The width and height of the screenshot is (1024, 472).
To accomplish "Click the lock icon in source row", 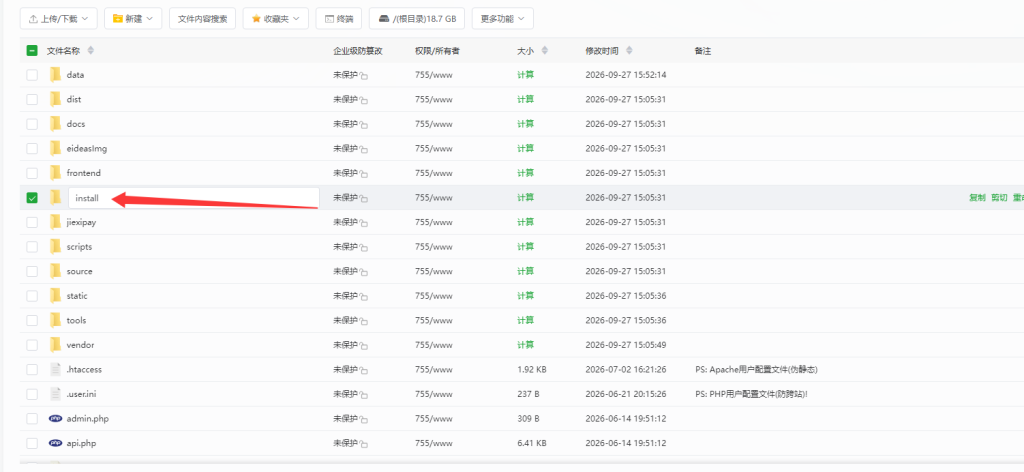I will coord(364,273).
